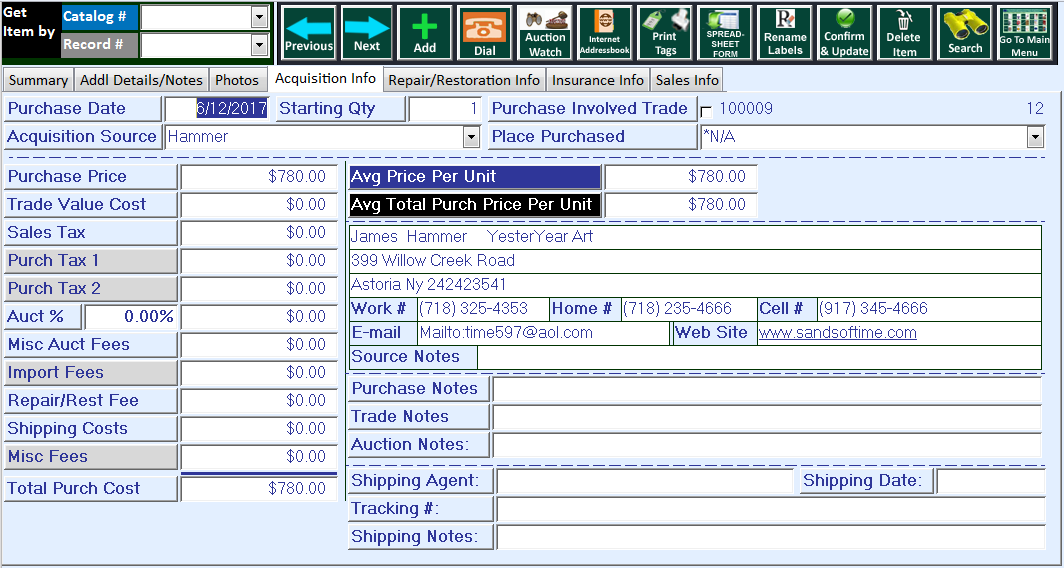Screen dimensions: 1064x568
Task: Select the Home # phone (718) 235-4666
Action: pyautogui.click(x=677, y=309)
